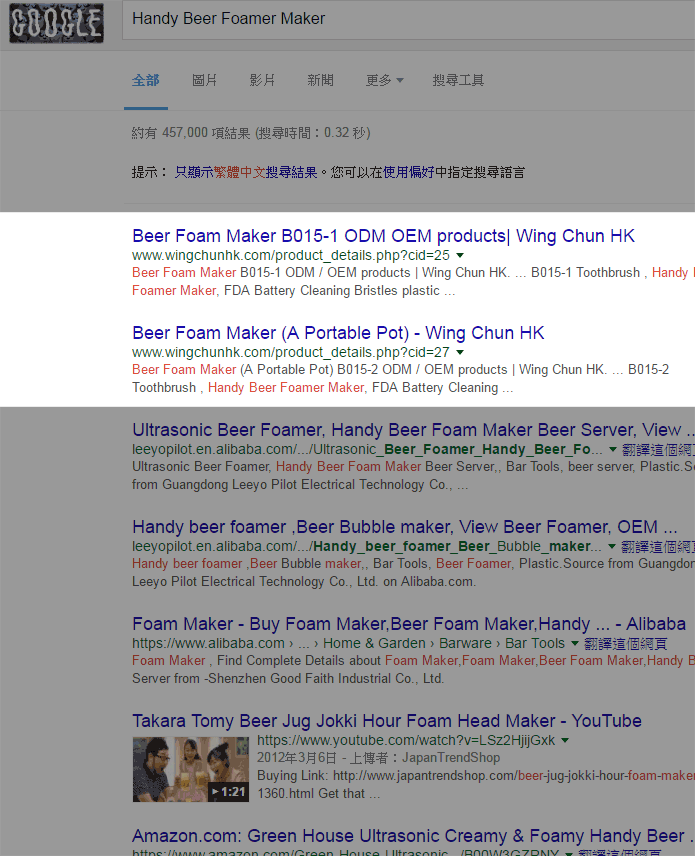
Task: Switch to the 新聞 tab
Action: (x=320, y=80)
